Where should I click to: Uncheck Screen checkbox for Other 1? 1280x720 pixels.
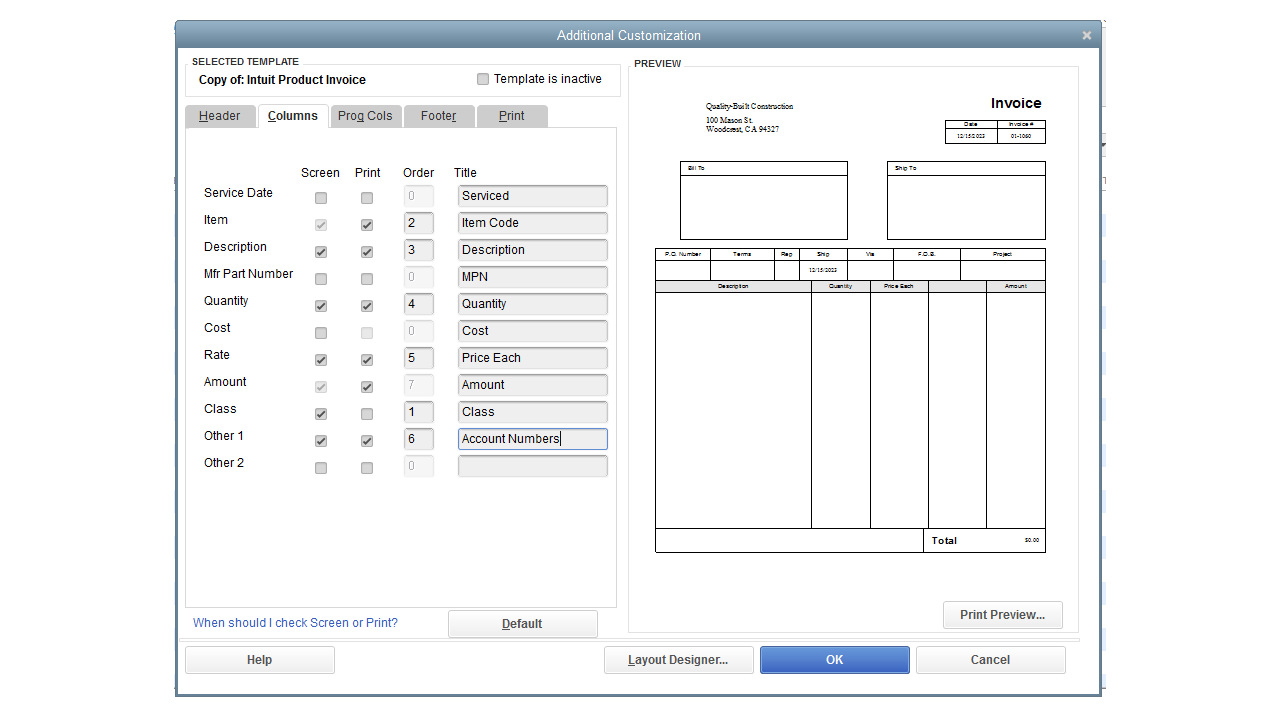coord(321,441)
